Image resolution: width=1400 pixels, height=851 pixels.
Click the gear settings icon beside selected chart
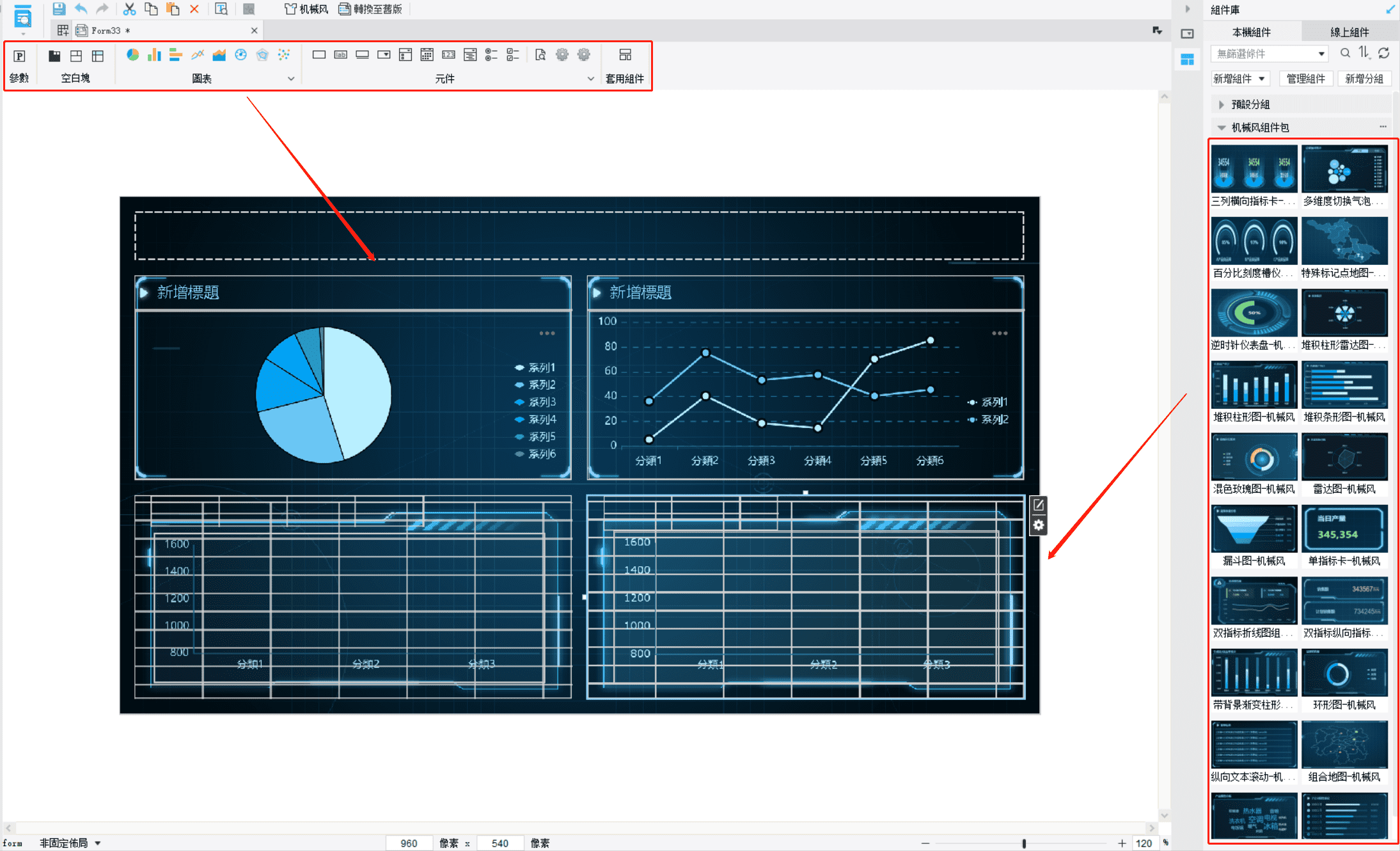point(1039,525)
